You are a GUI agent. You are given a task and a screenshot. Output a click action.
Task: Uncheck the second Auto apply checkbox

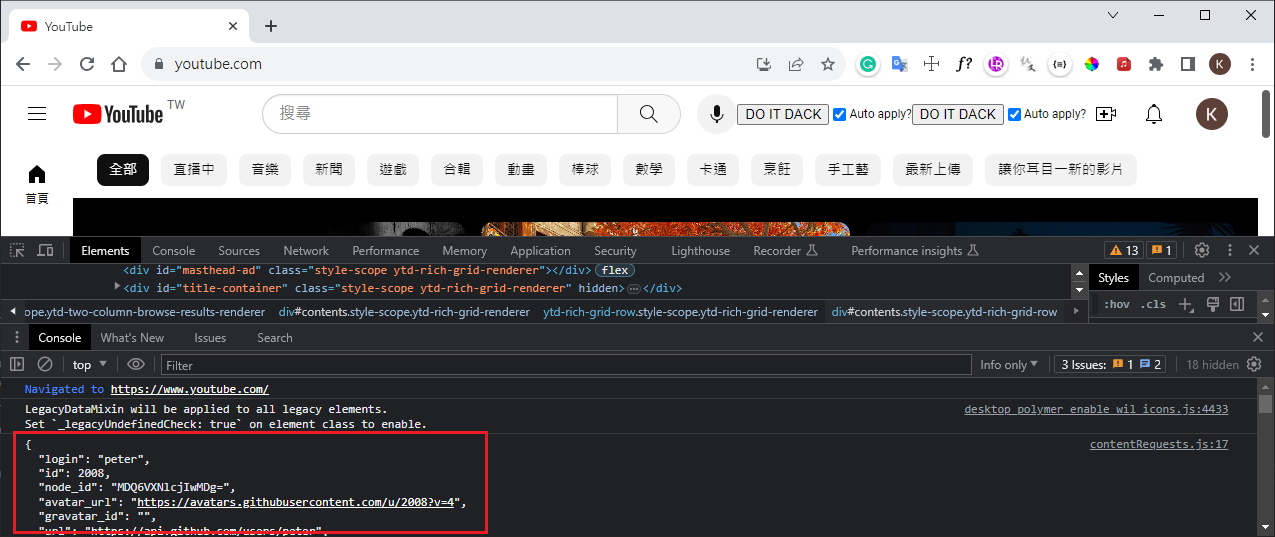[1014, 114]
